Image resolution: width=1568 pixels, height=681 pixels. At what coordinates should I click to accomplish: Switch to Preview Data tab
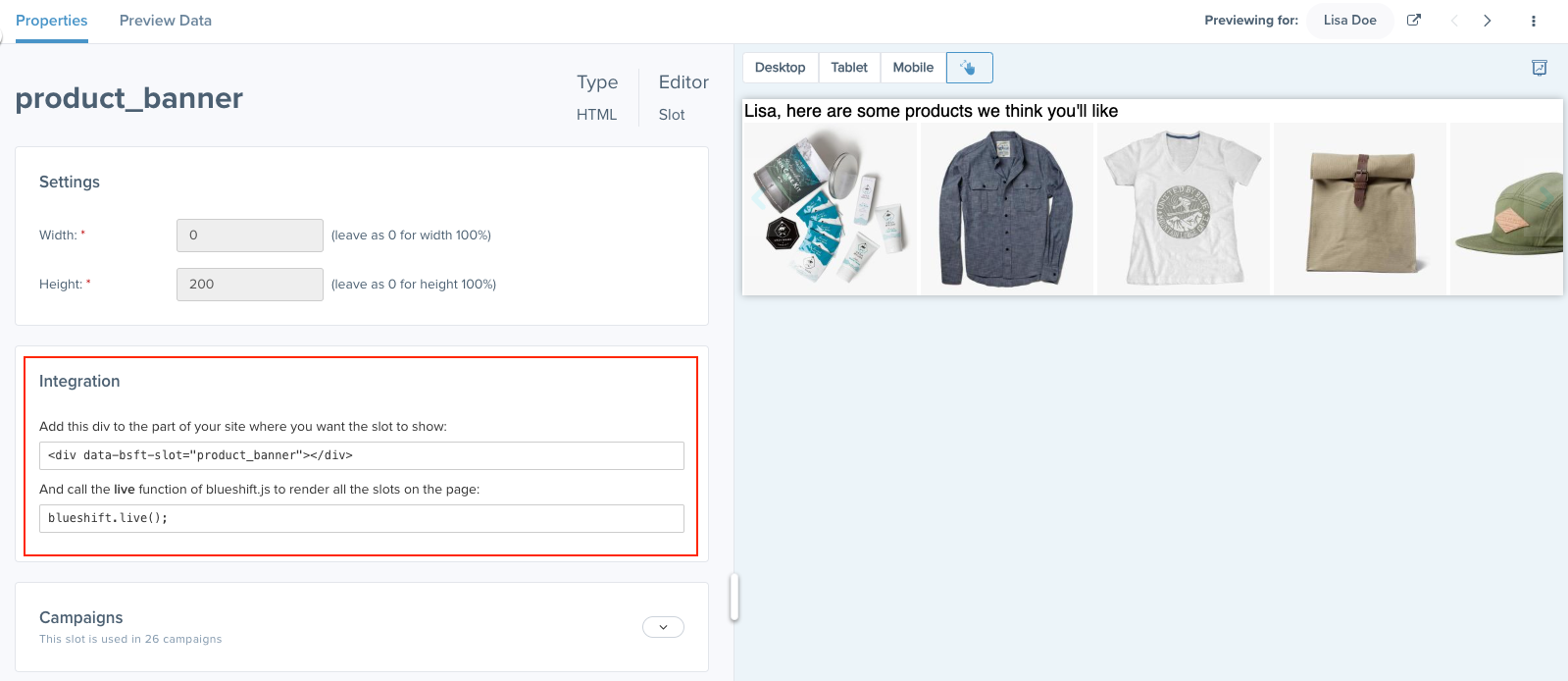point(165,21)
